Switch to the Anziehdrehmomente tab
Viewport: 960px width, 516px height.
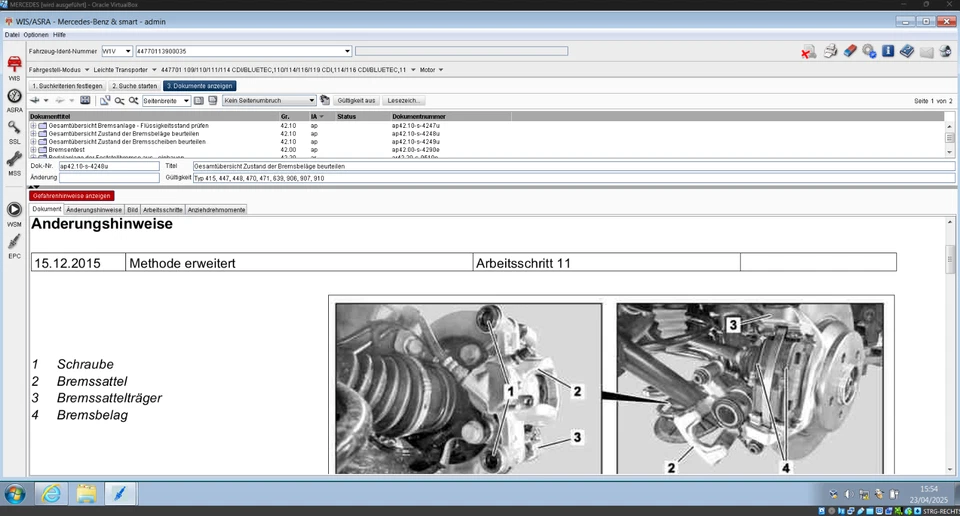[x=216, y=209]
